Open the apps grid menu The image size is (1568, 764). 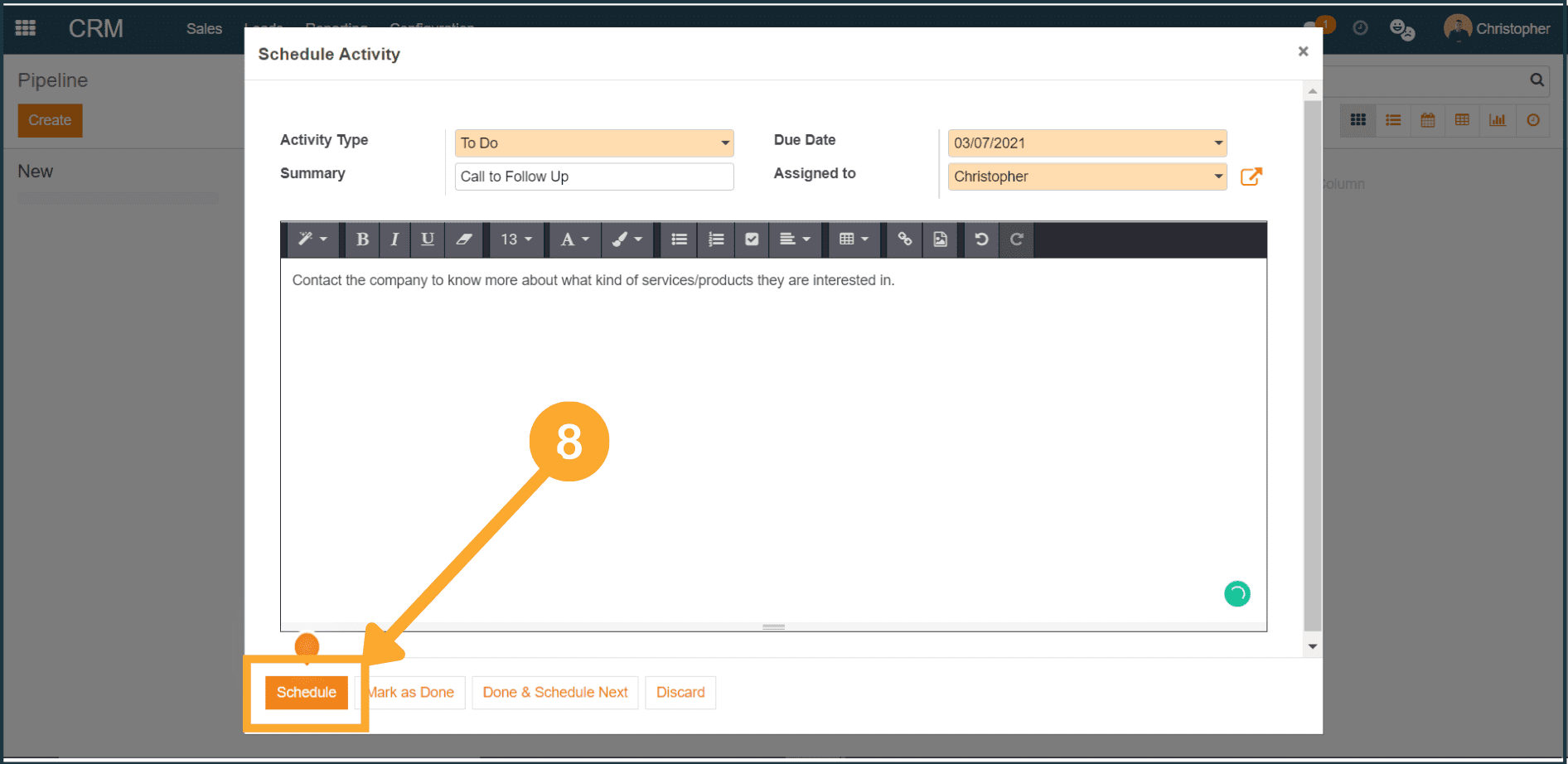26,28
